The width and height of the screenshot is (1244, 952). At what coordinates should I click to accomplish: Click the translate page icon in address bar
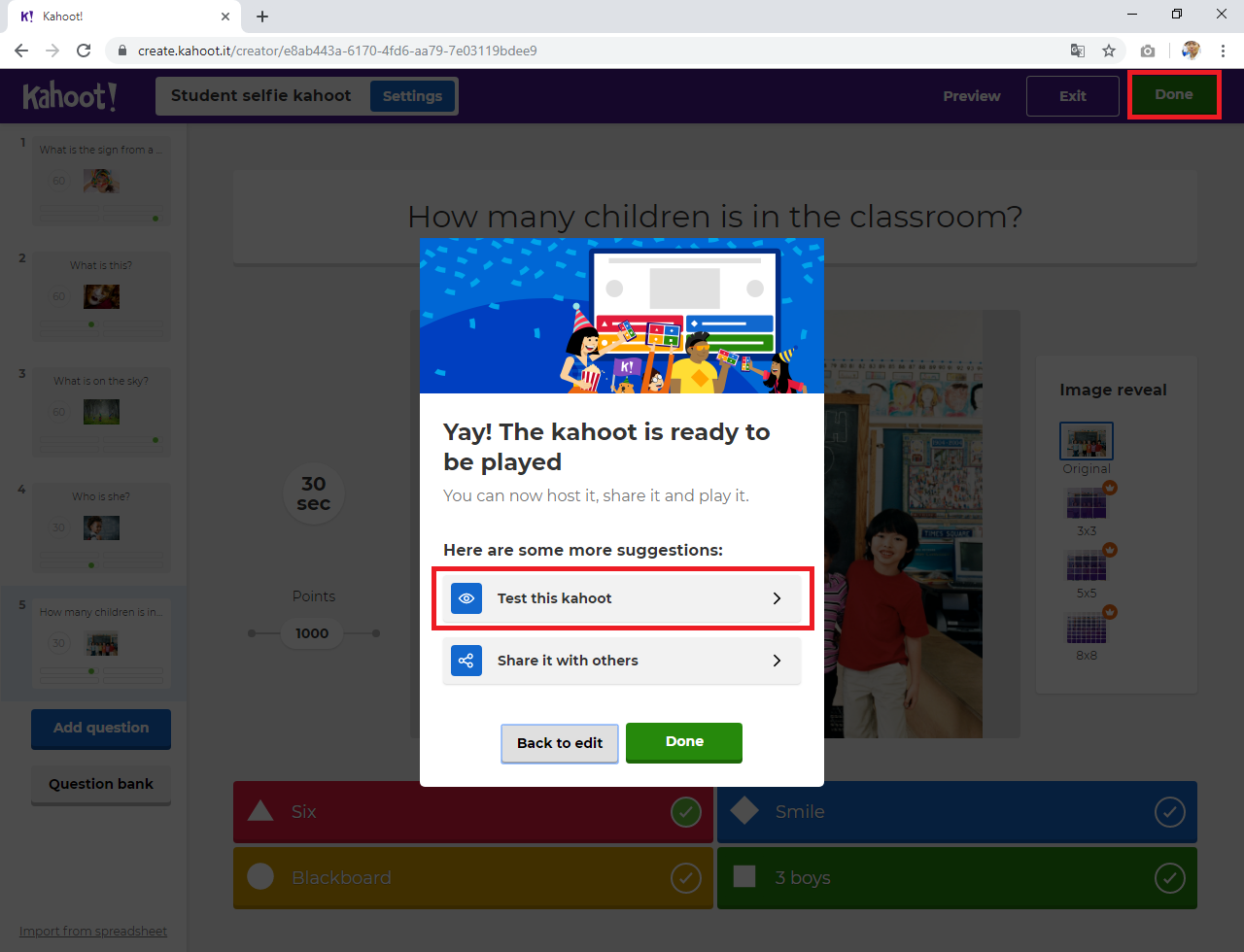point(1077,51)
